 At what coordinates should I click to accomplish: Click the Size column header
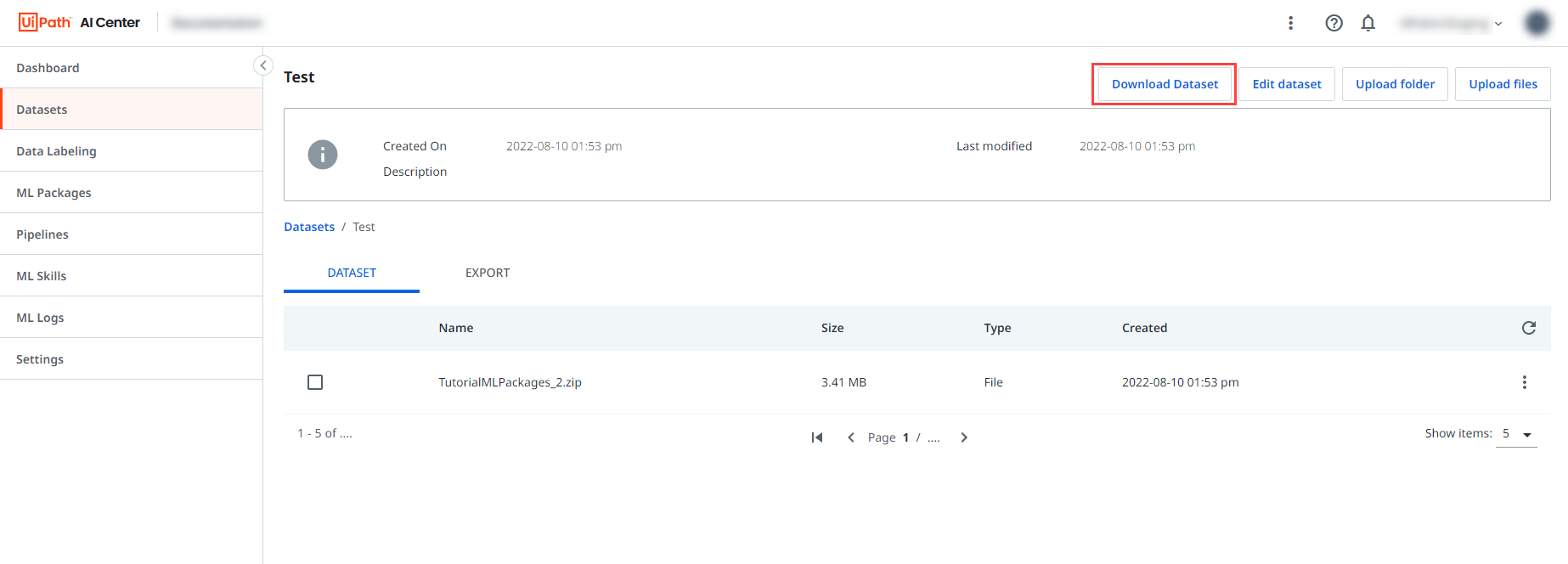[x=832, y=328]
